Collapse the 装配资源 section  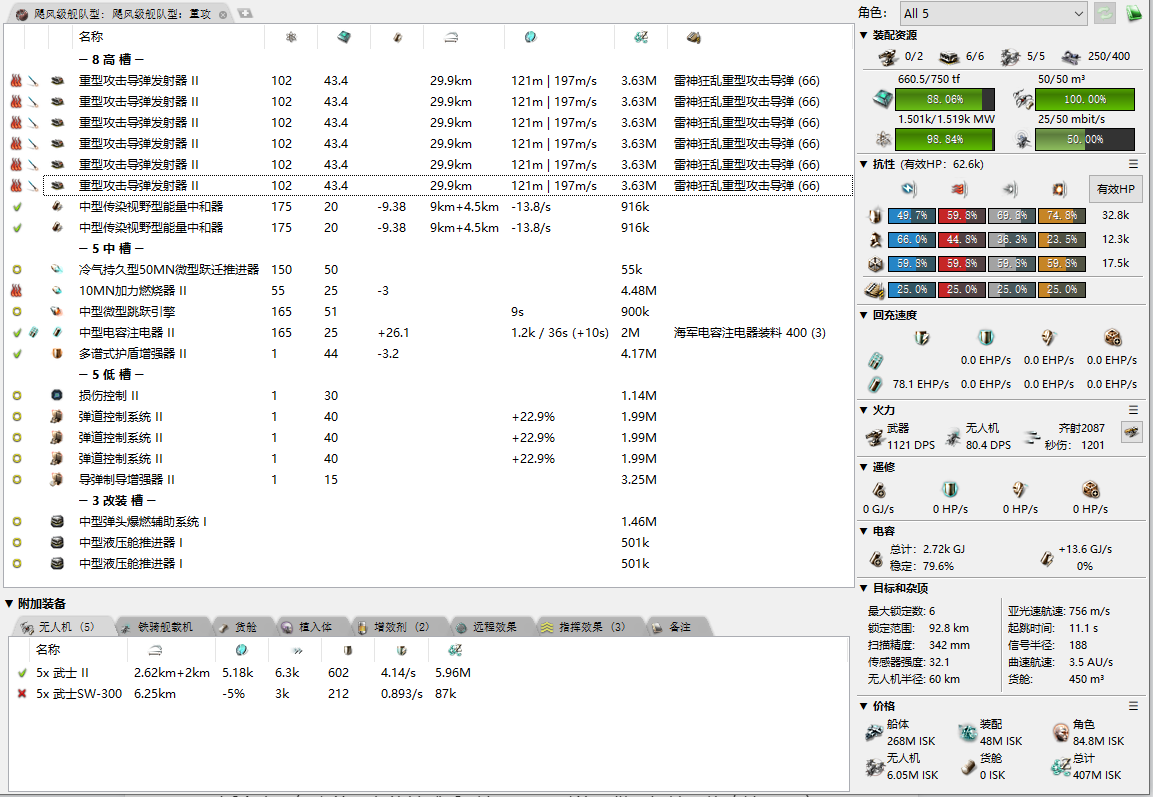(864, 35)
